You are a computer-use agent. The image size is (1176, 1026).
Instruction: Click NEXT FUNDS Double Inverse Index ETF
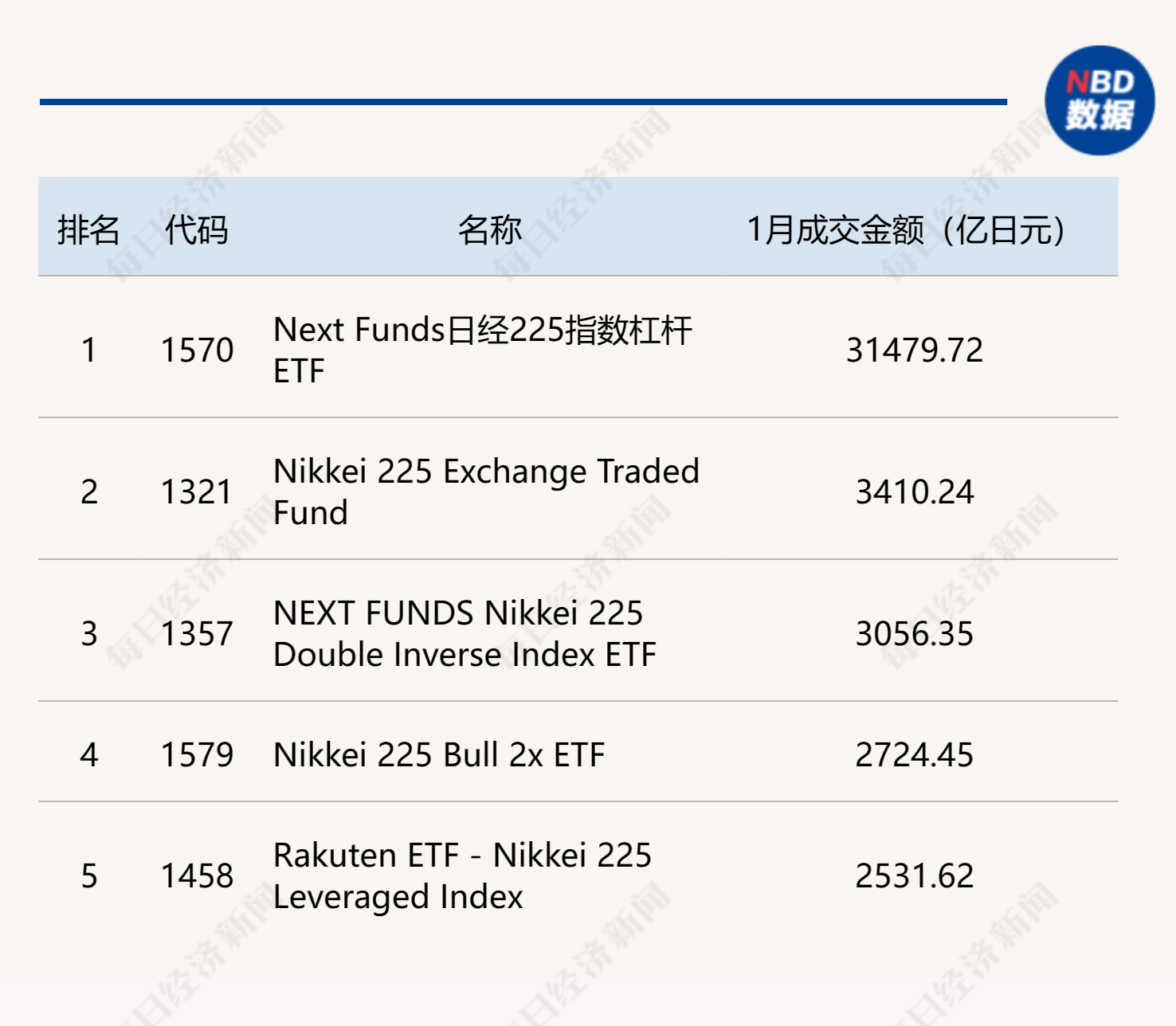[x=465, y=633]
